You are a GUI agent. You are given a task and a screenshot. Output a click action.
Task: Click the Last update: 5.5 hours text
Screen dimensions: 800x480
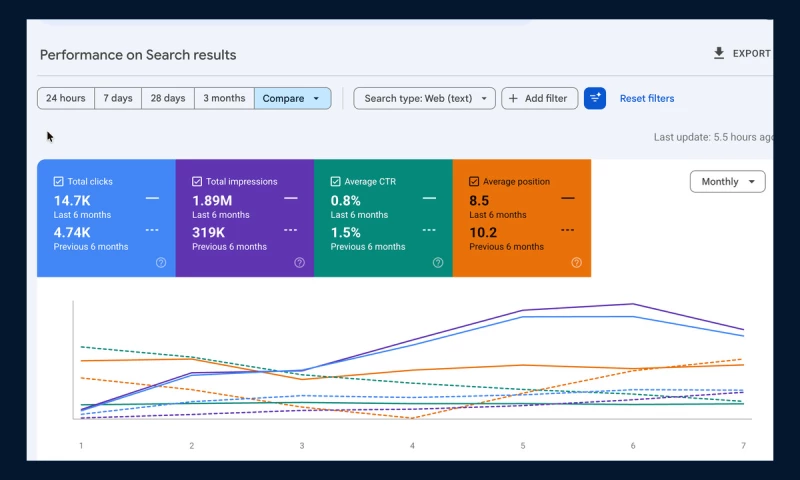pos(713,137)
